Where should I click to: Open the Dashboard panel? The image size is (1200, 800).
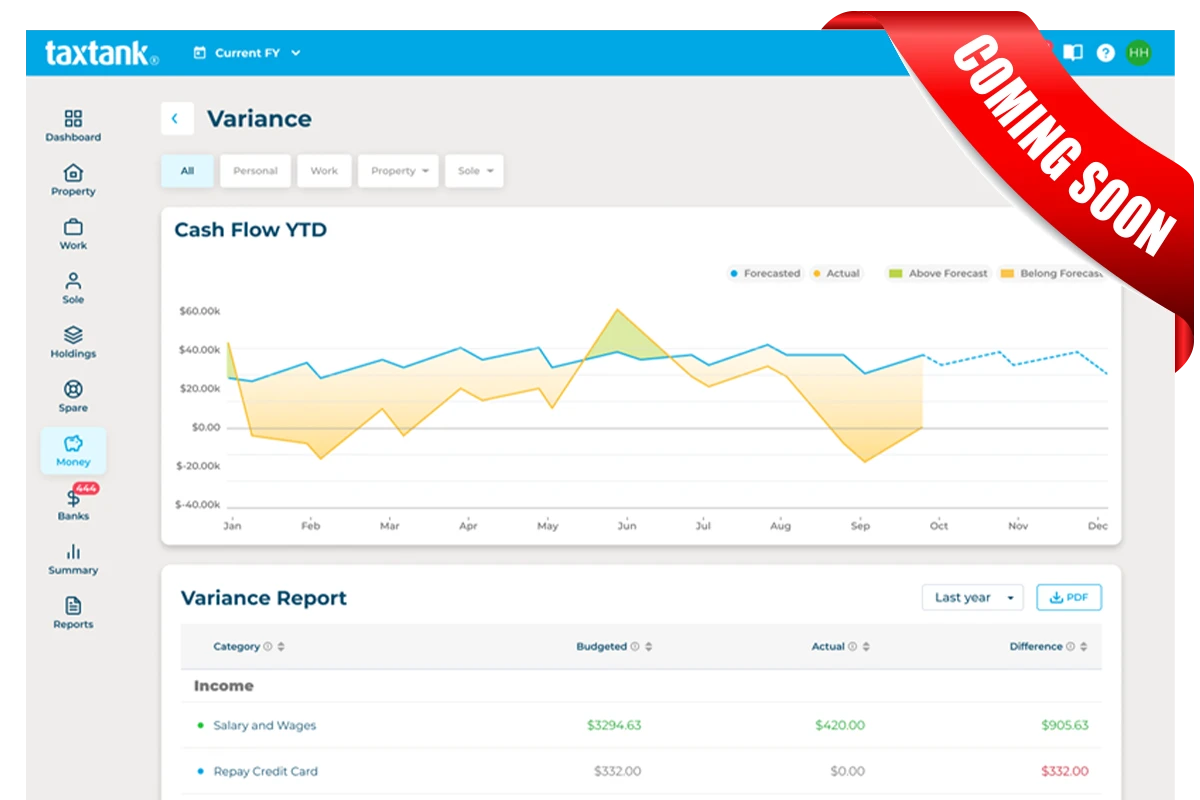click(72, 125)
